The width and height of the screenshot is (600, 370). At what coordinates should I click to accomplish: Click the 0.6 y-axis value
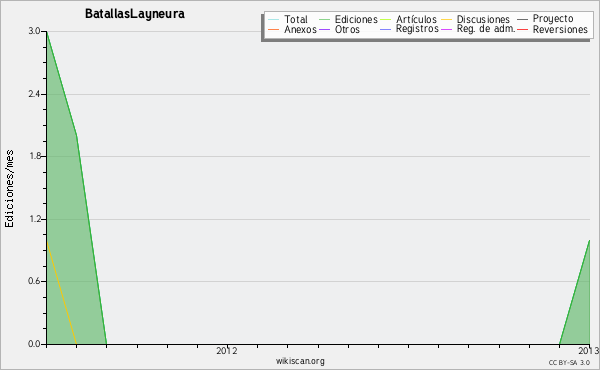[34, 281]
